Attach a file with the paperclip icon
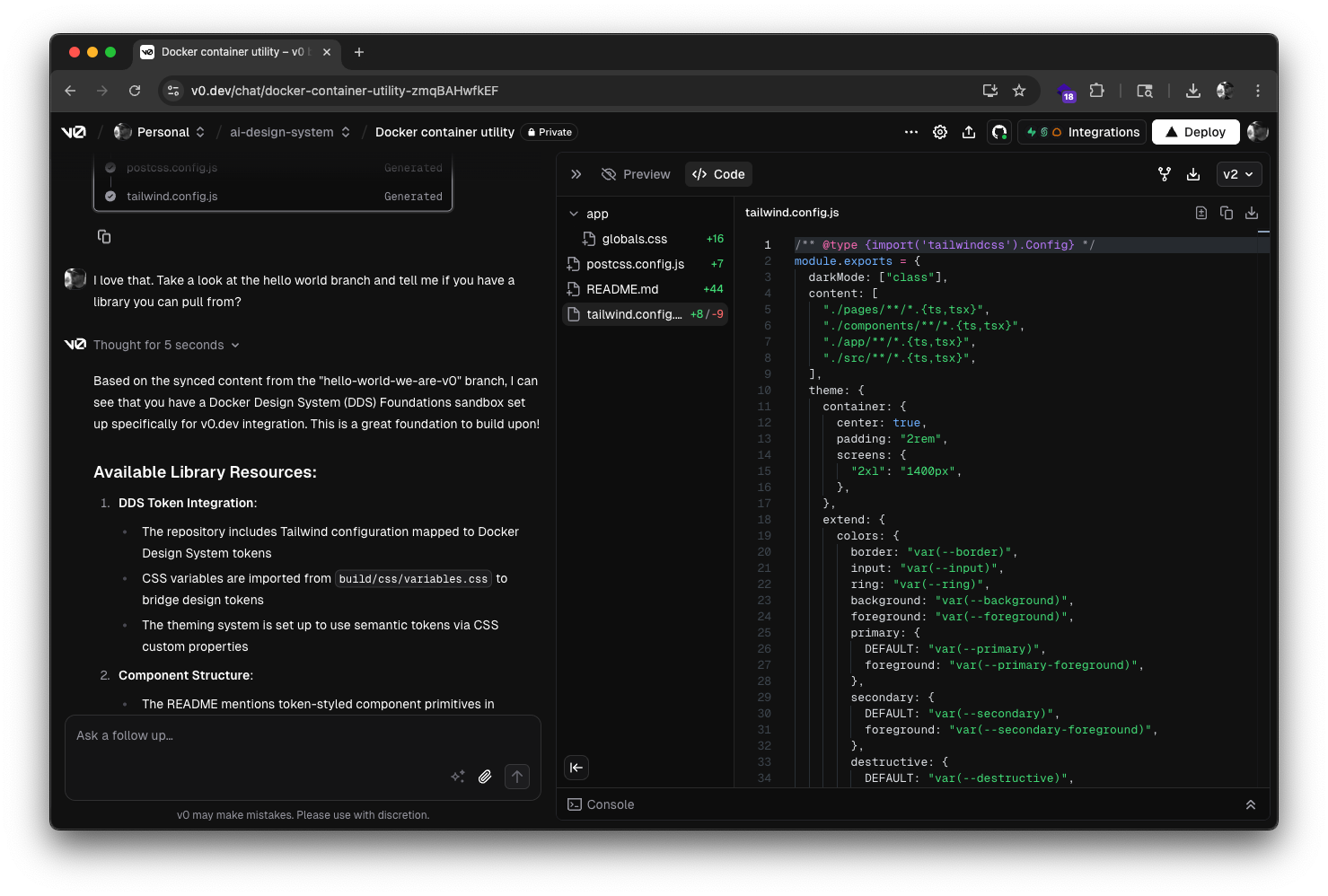This screenshot has height=896, width=1328. tap(485, 776)
